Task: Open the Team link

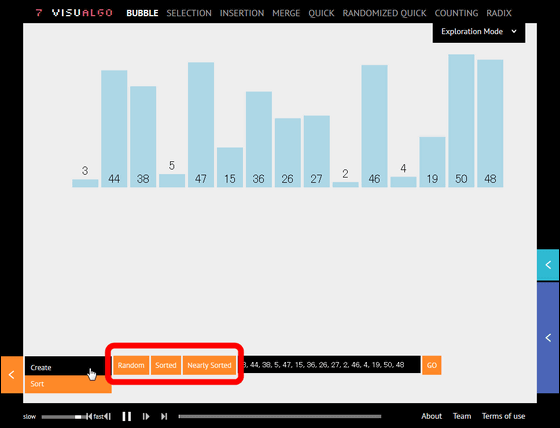Action: click(x=462, y=416)
